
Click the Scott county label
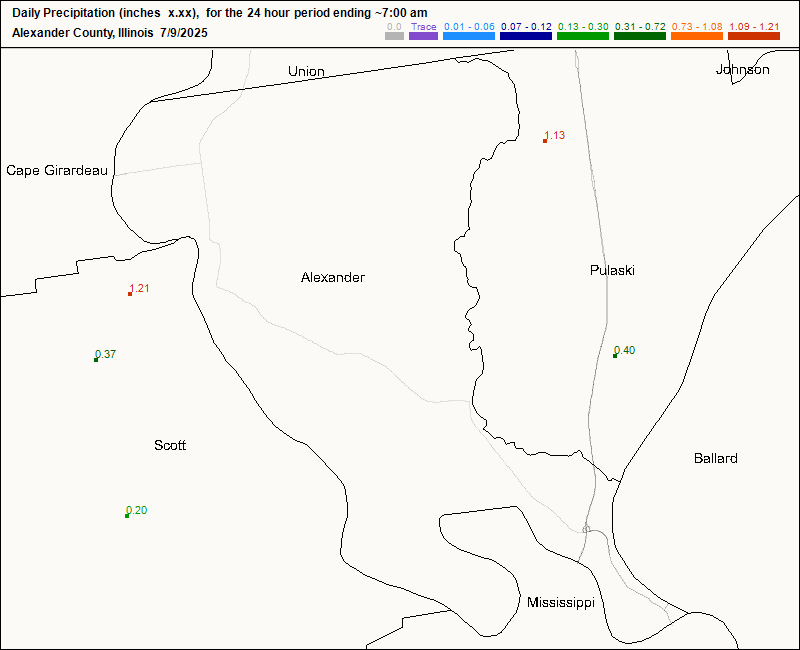pos(170,445)
